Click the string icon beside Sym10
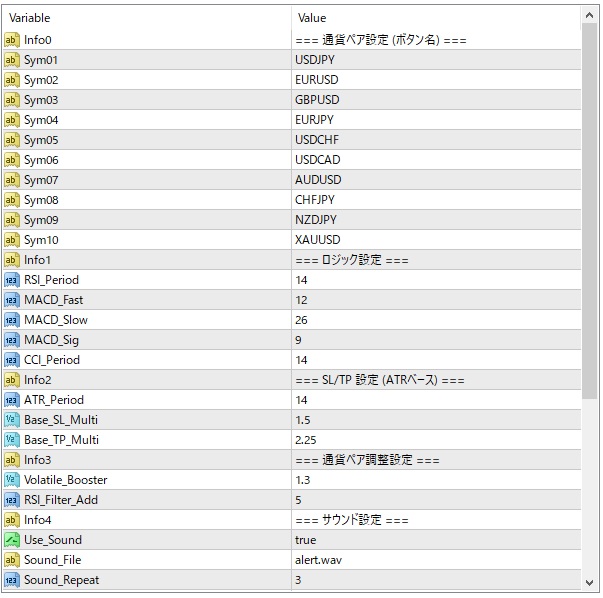The width and height of the screenshot is (603, 598). [12, 240]
